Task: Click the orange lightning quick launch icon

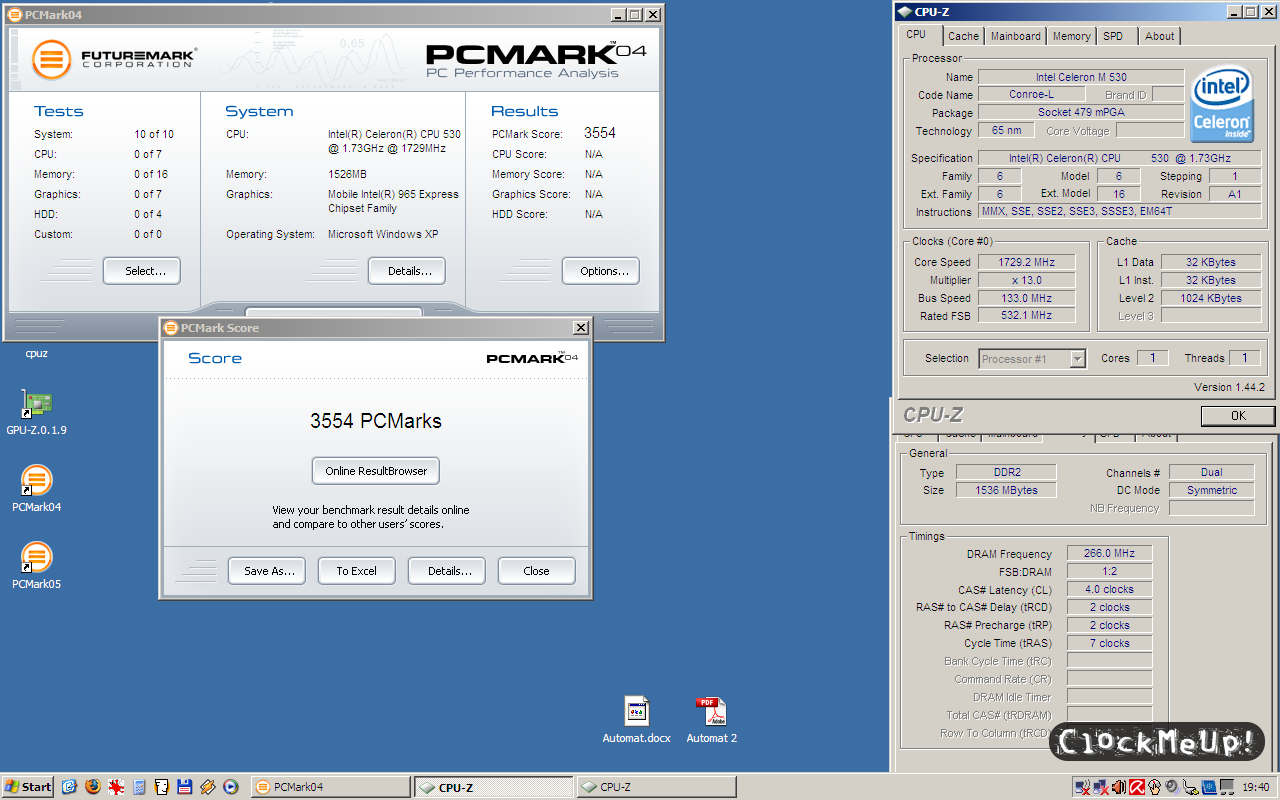Action: (207, 787)
